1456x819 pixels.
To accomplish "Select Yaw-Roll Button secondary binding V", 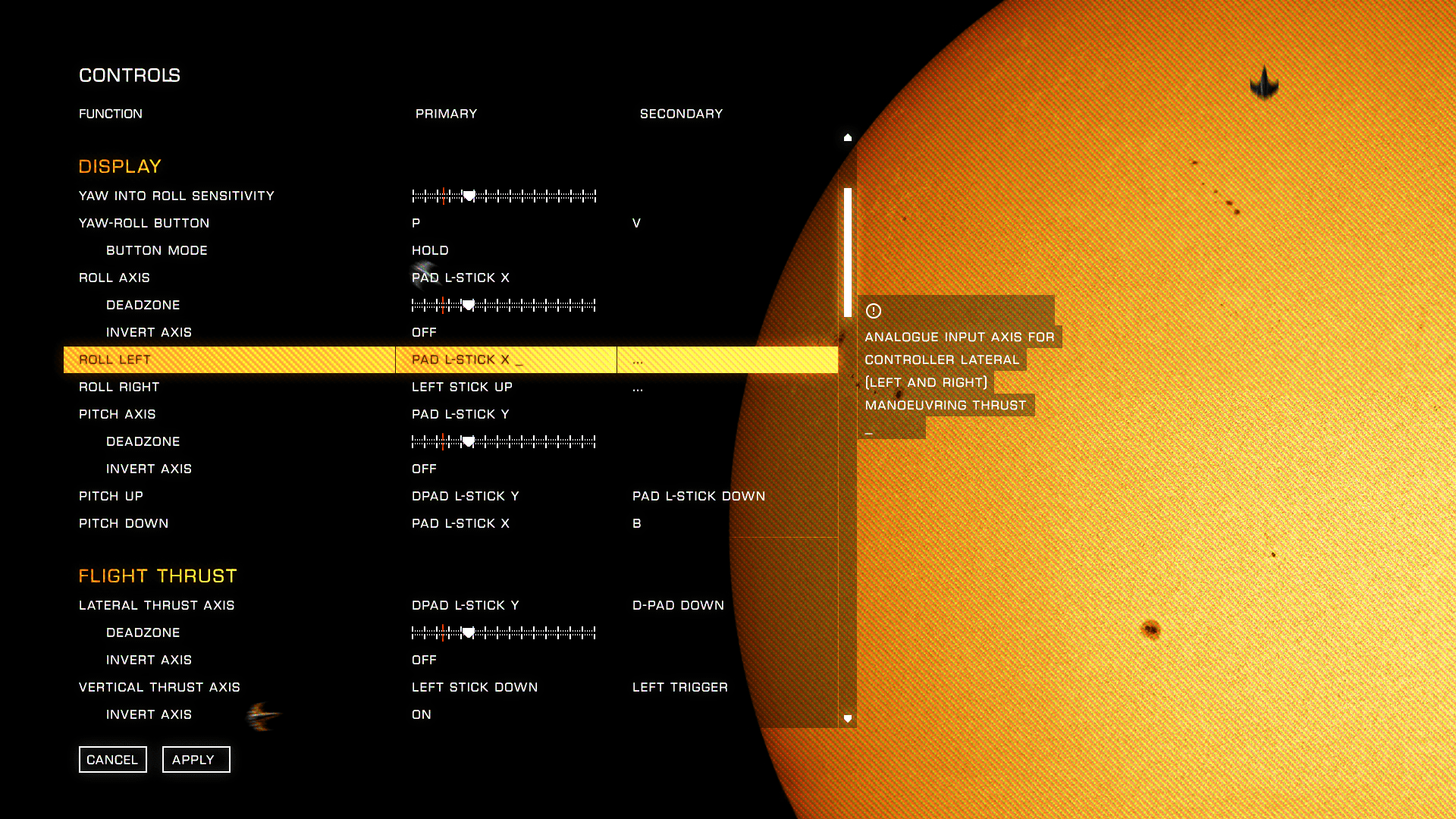I will coord(636,223).
